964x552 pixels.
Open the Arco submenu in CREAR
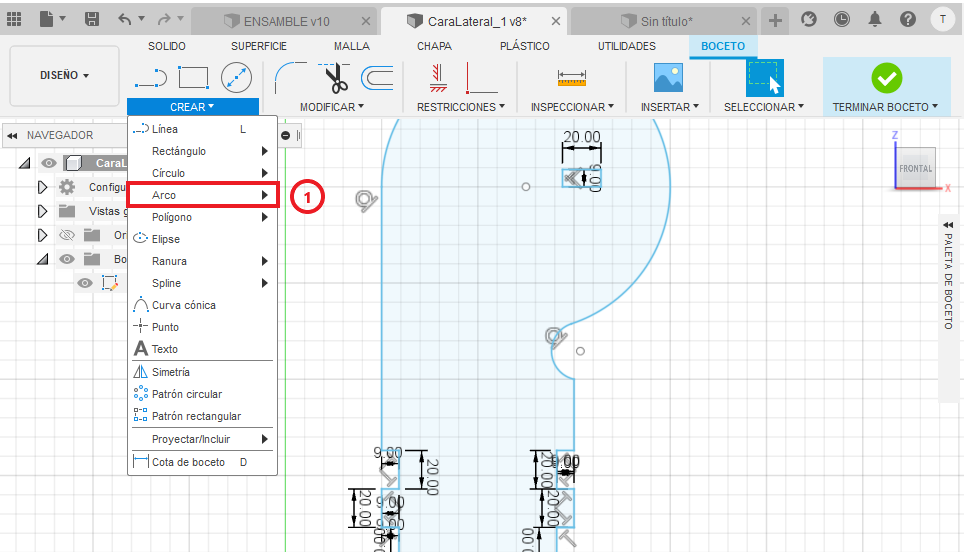(202, 195)
